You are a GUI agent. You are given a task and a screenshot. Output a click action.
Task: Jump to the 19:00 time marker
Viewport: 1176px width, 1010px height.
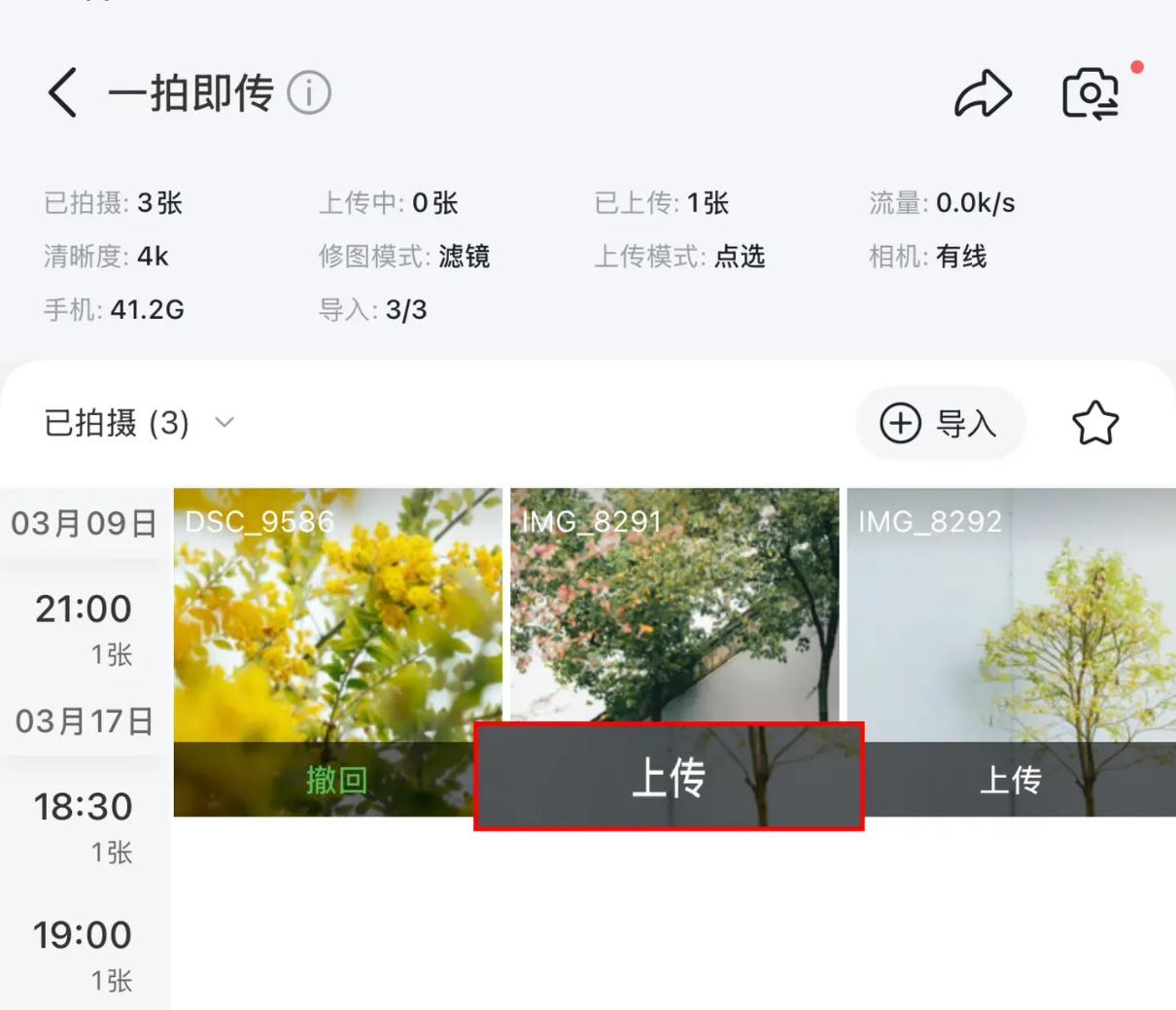[x=84, y=955]
